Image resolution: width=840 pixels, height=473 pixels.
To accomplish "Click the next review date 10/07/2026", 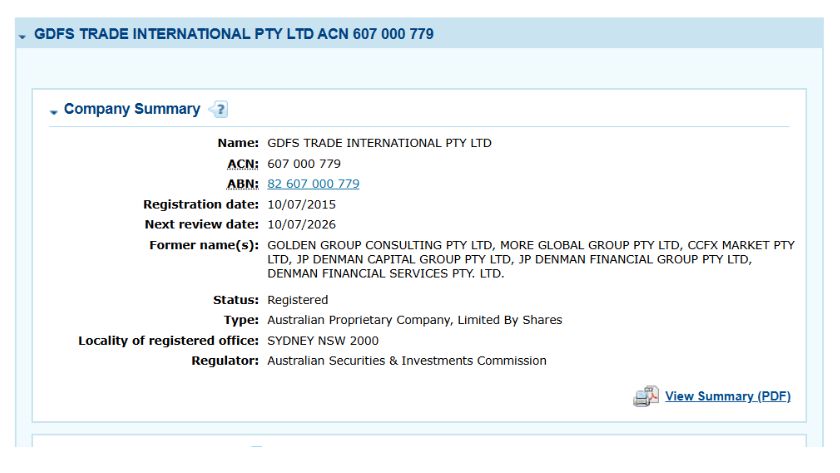I will 301,224.
